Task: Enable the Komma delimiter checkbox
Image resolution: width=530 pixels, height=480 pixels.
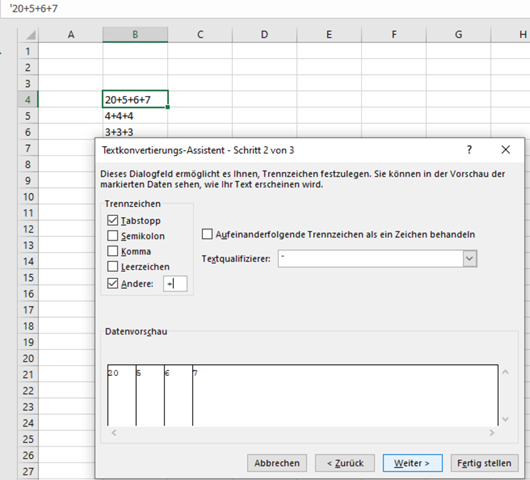Action: pyautogui.click(x=113, y=251)
